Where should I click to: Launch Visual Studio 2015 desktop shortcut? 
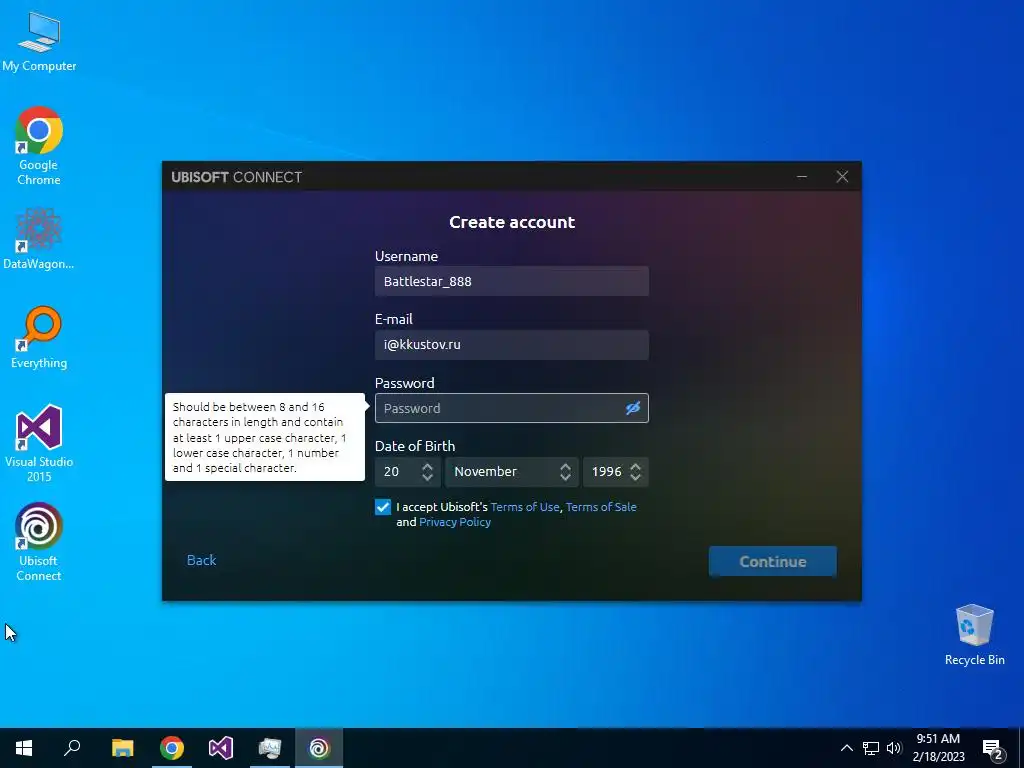point(39,443)
